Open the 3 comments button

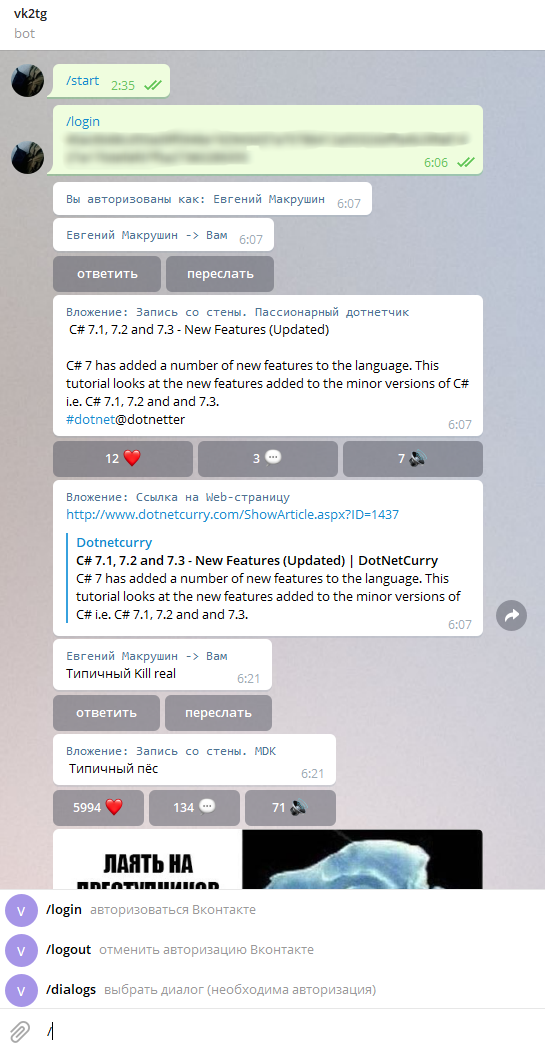point(268,459)
